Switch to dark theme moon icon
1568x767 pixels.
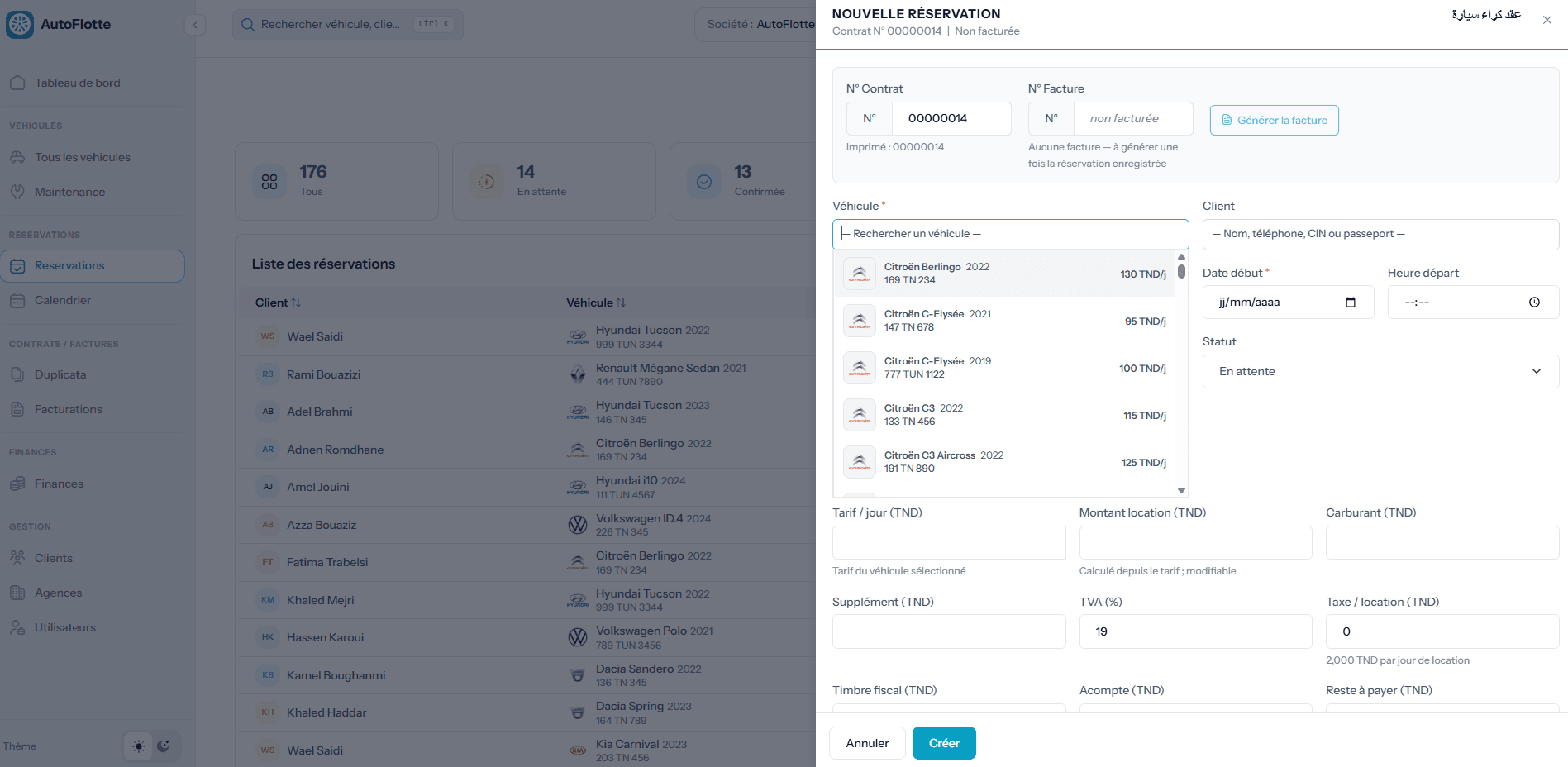(x=164, y=746)
